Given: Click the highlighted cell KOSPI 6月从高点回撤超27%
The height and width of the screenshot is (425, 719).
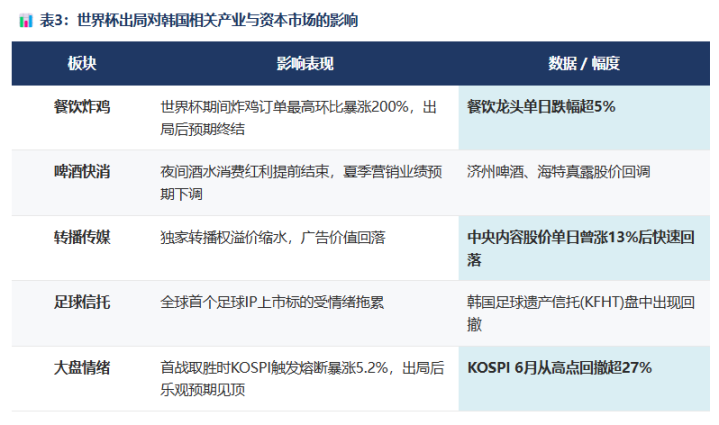Looking at the screenshot, I should (x=584, y=379).
